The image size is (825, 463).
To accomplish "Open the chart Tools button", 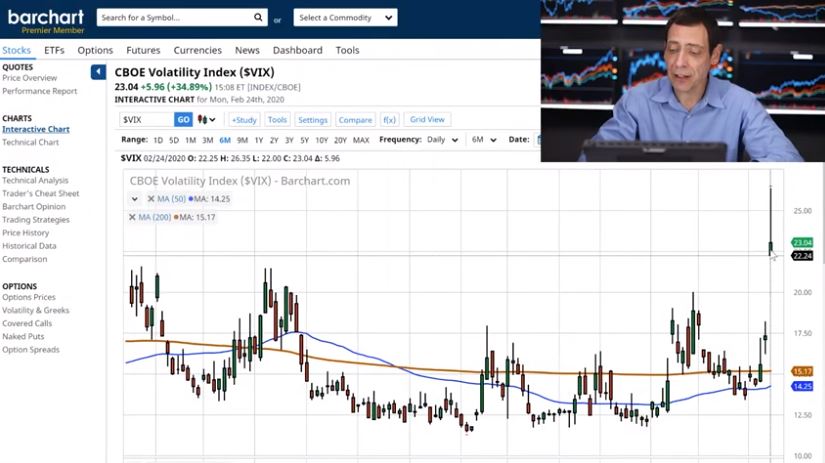I will click(x=277, y=119).
